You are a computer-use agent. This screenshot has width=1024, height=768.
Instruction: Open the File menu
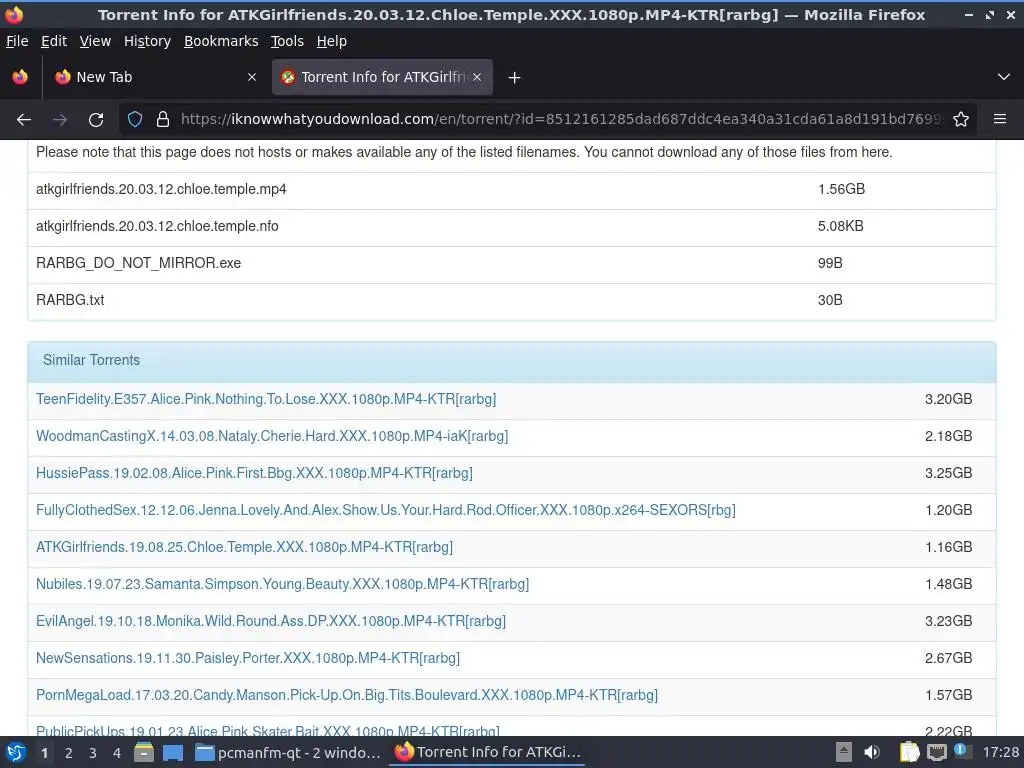pos(17,41)
